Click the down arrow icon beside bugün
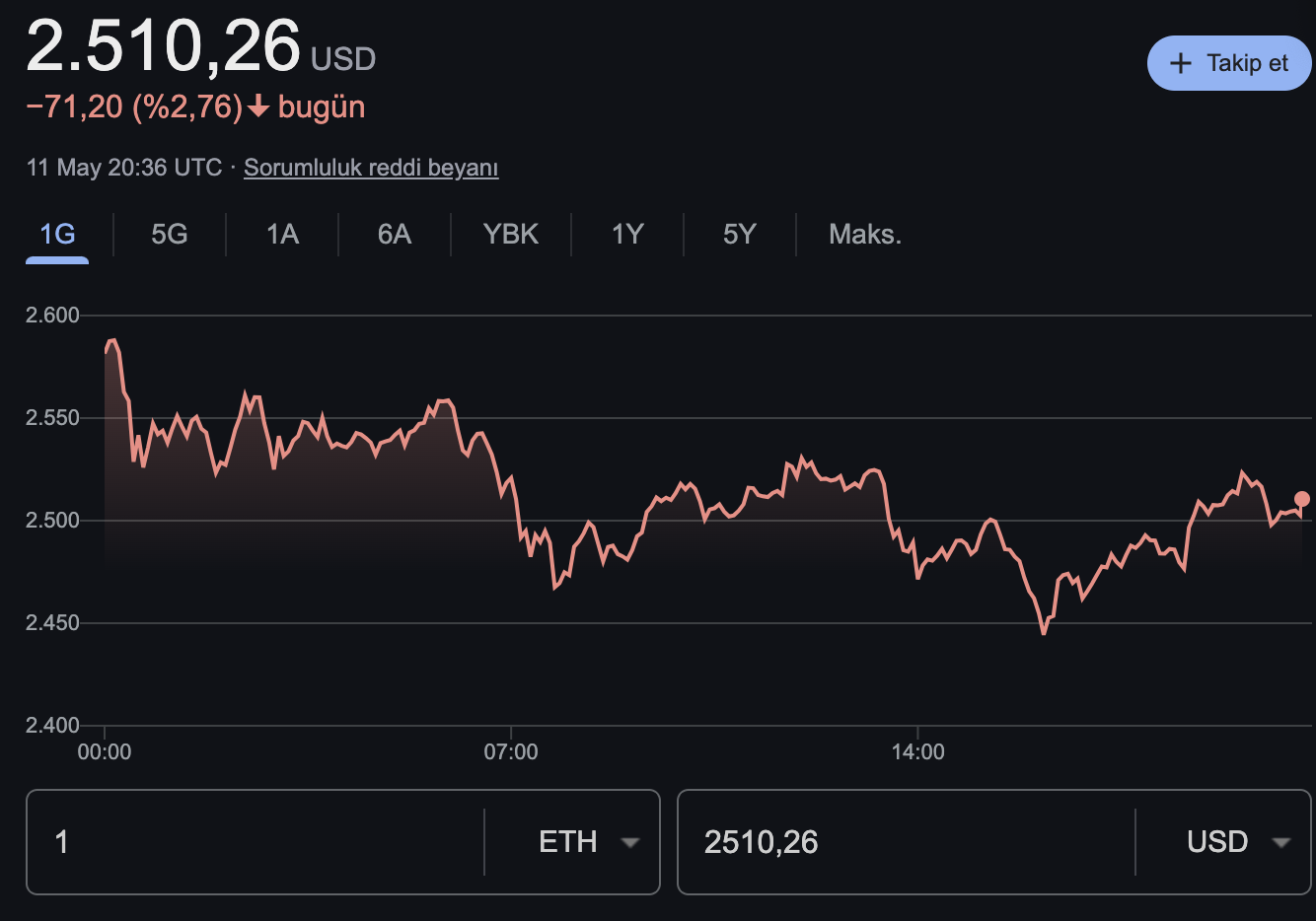Image resolution: width=1316 pixels, height=921 pixels. (x=258, y=106)
